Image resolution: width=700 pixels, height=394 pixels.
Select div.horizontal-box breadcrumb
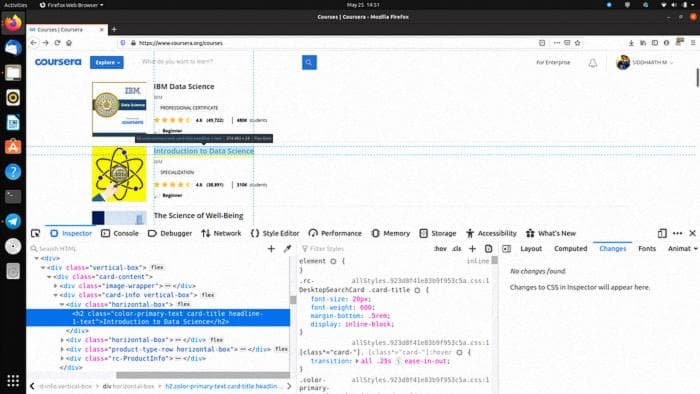tap(128, 386)
